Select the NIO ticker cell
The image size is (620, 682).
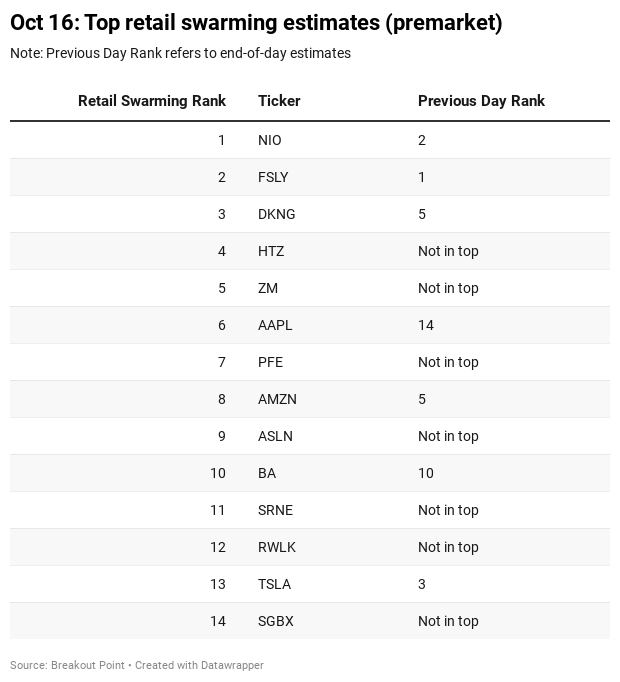[x=270, y=140]
